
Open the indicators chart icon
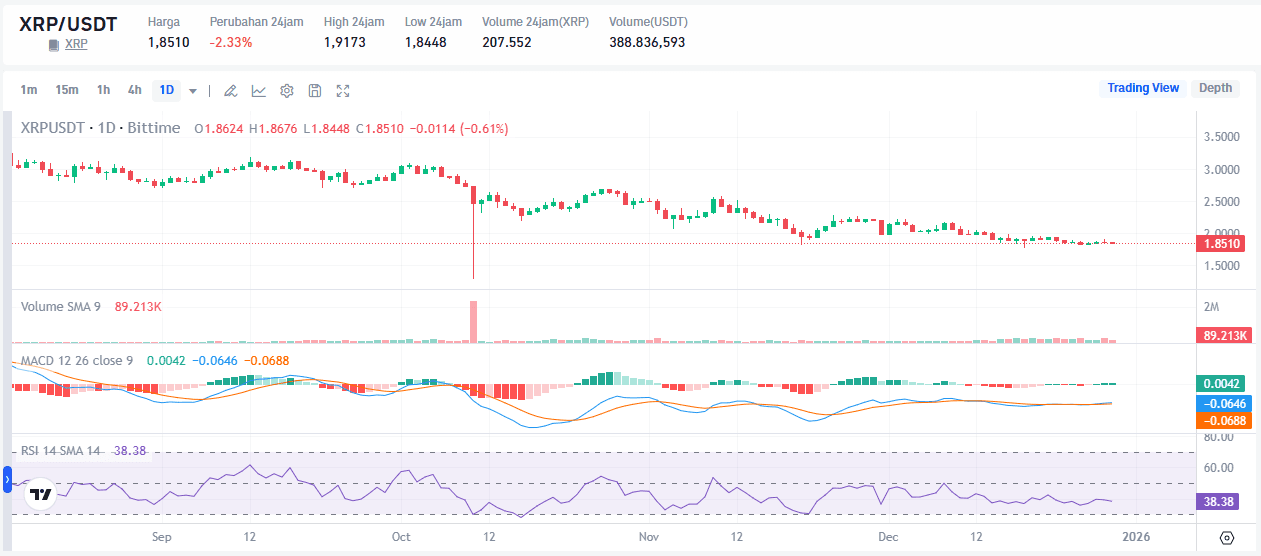pyautogui.click(x=259, y=91)
